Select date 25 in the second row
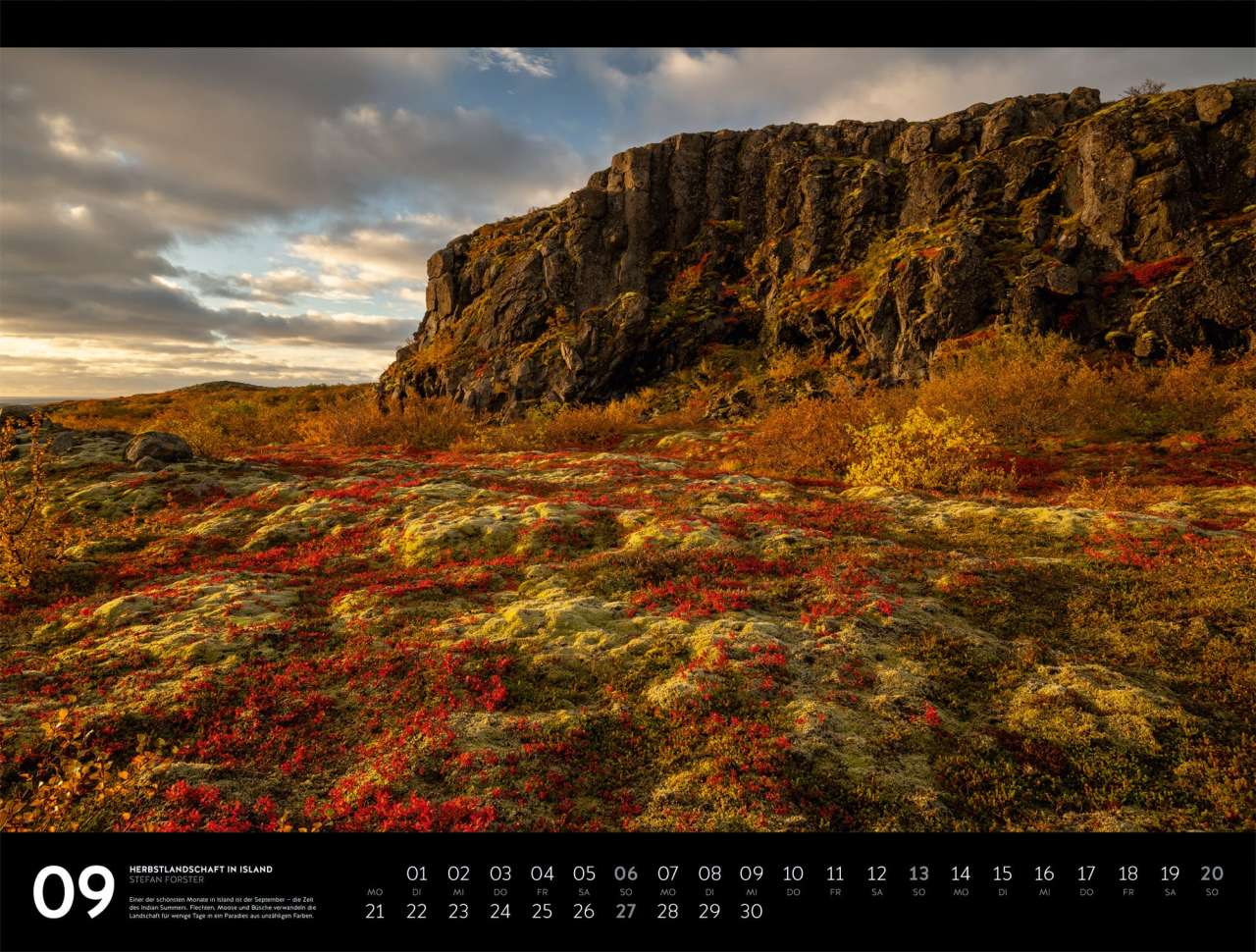 coord(542,911)
